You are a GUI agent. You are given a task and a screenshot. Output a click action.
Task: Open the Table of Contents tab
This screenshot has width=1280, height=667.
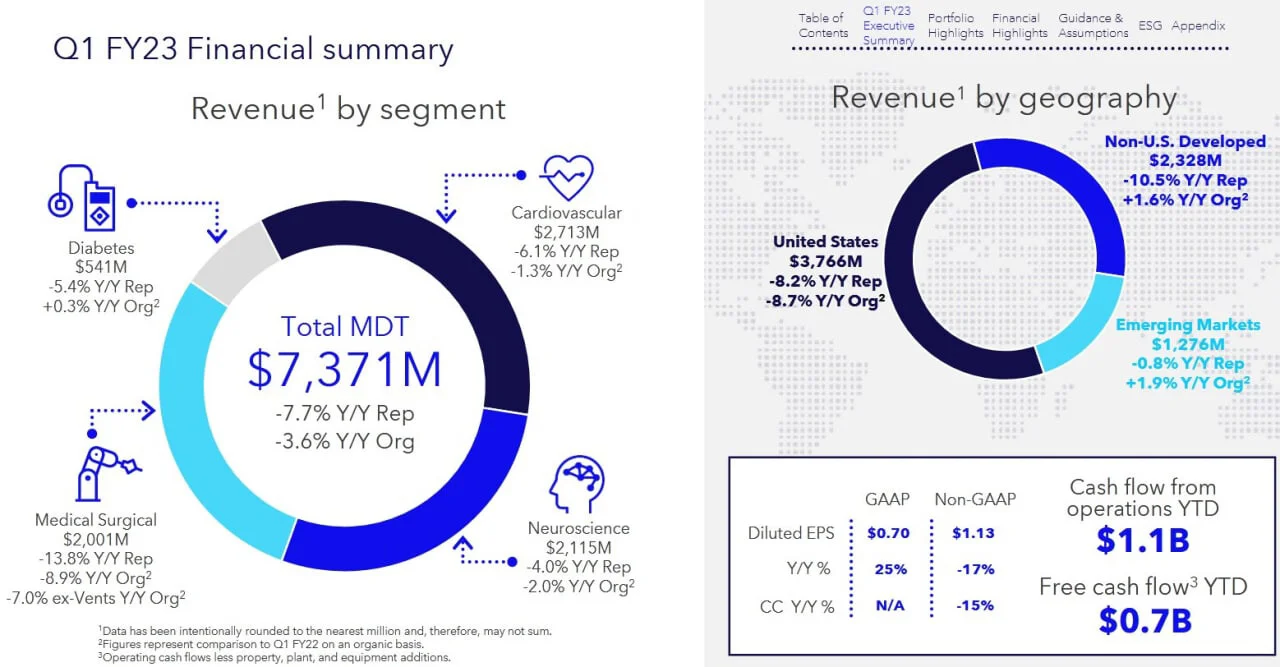pyautogui.click(x=823, y=26)
